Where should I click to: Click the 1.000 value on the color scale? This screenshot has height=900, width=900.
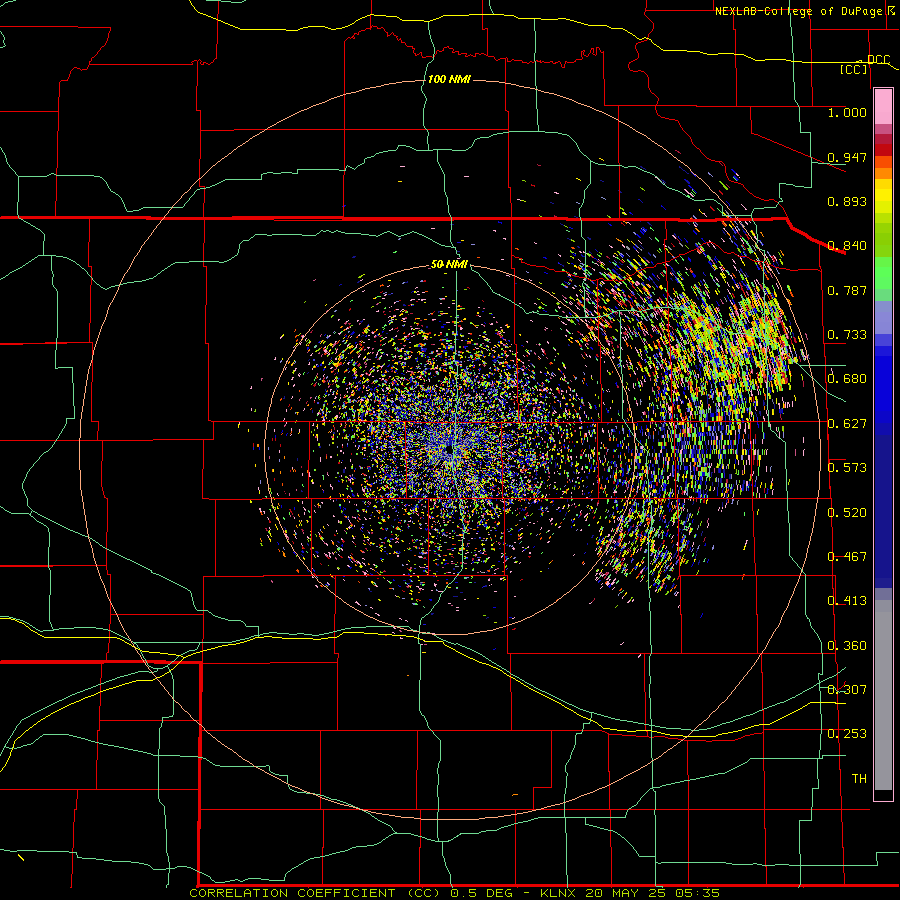point(847,112)
